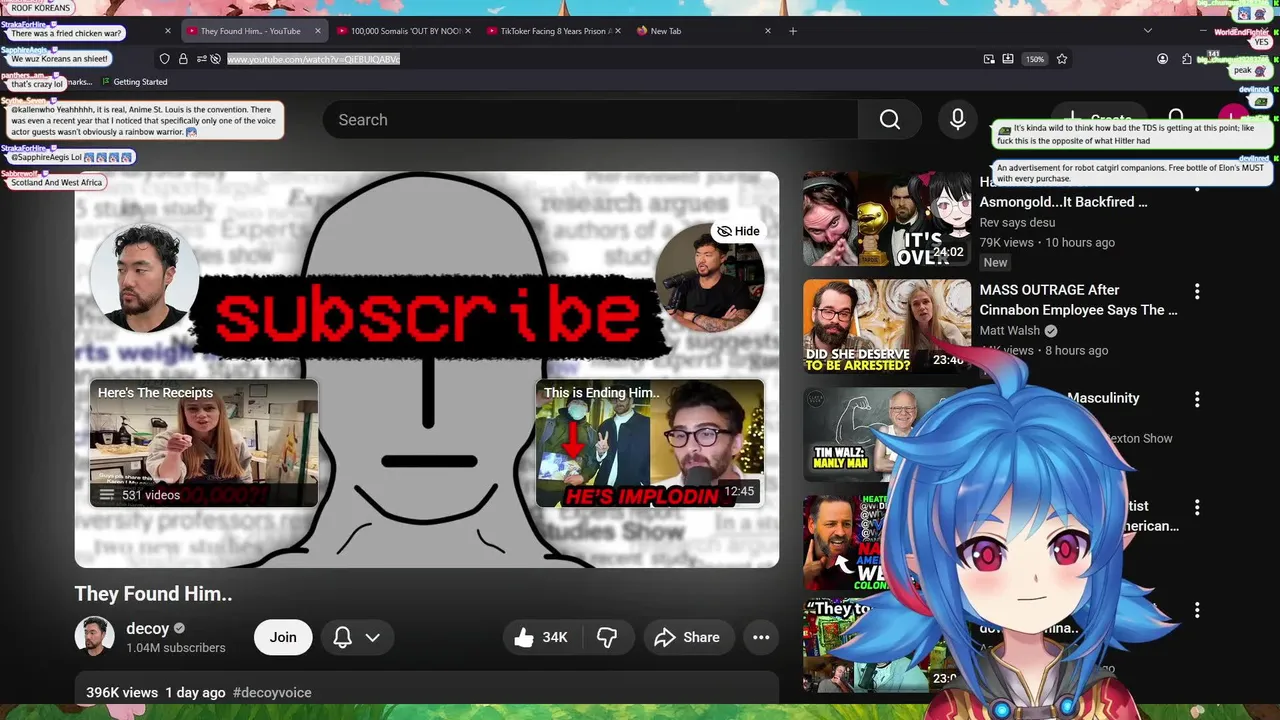Click the Join channel button
Viewport: 1280px width, 720px height.
(x=283, y=637)
